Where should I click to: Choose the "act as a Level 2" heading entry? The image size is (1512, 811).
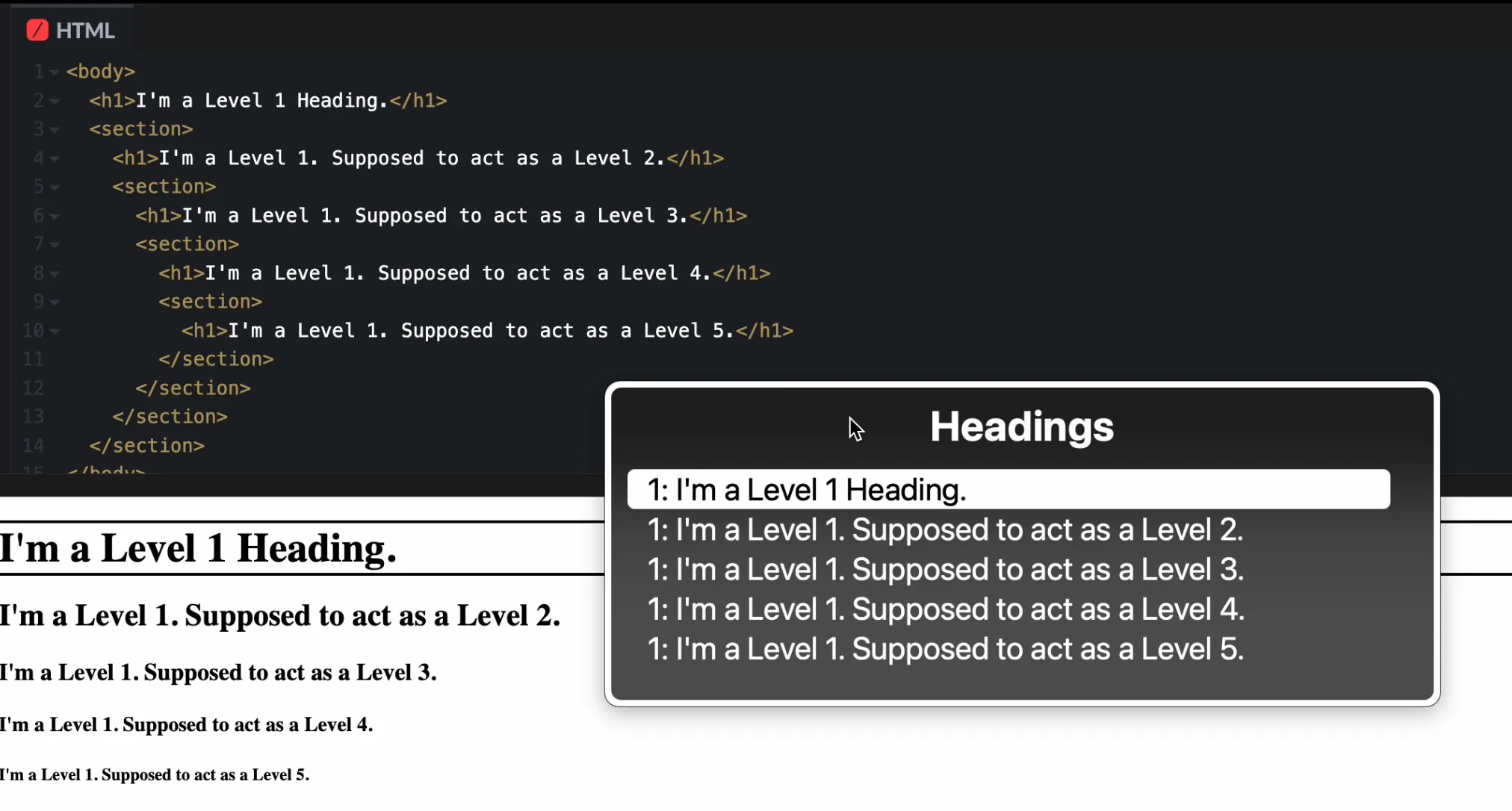[x=945, y=529]
